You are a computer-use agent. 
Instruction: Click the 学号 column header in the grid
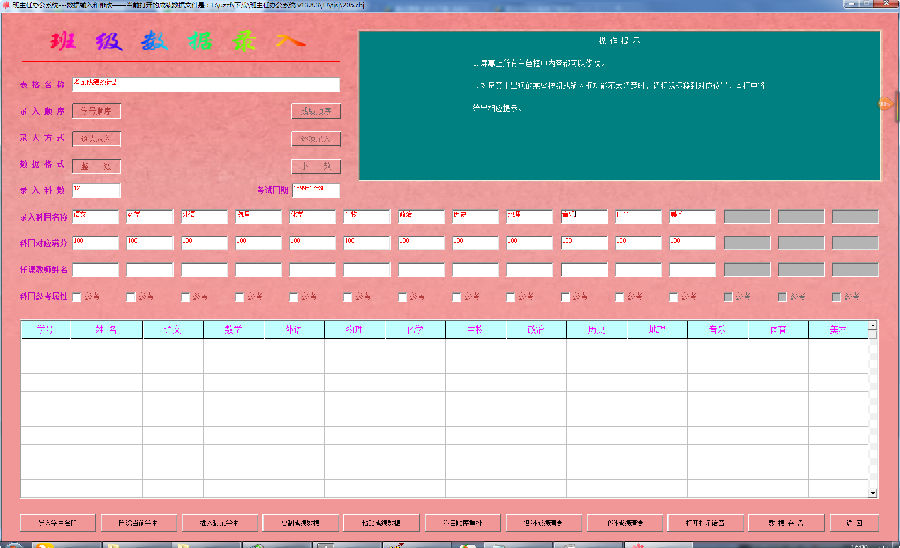point(45,330)
